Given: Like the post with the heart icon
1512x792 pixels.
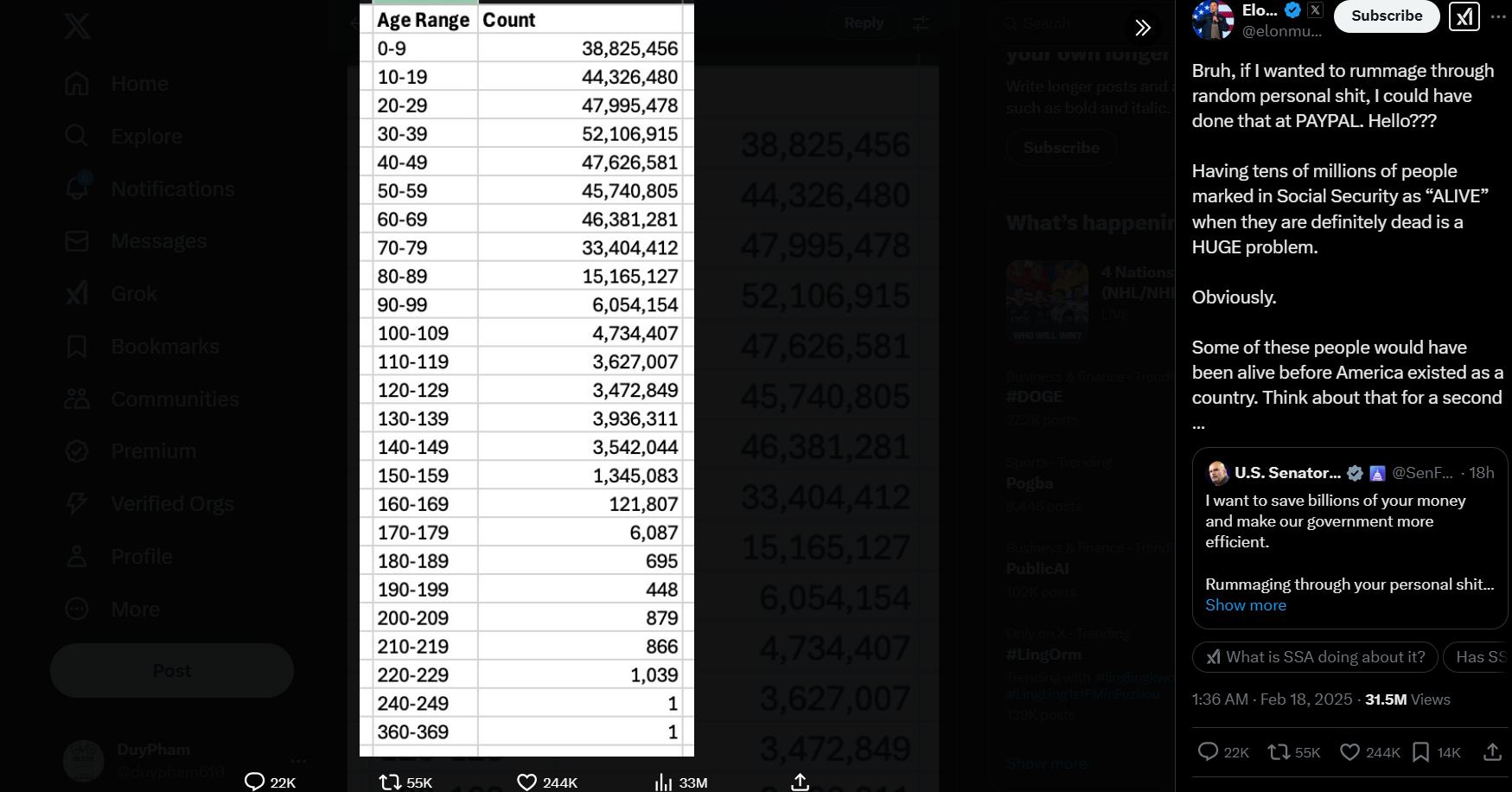Looking at the screenshot, I should [1349, 752].
